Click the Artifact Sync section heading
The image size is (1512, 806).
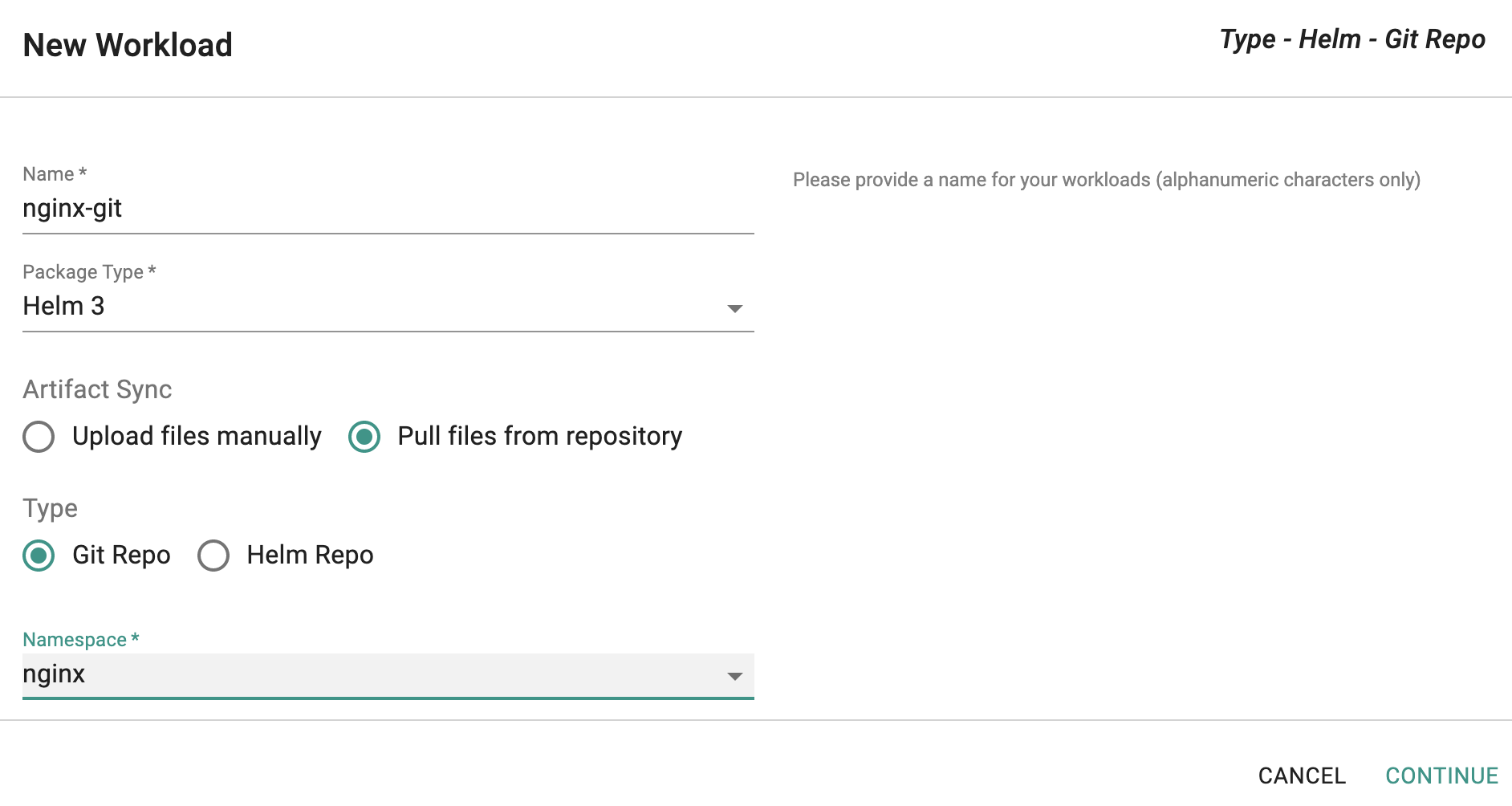[97, 389]
